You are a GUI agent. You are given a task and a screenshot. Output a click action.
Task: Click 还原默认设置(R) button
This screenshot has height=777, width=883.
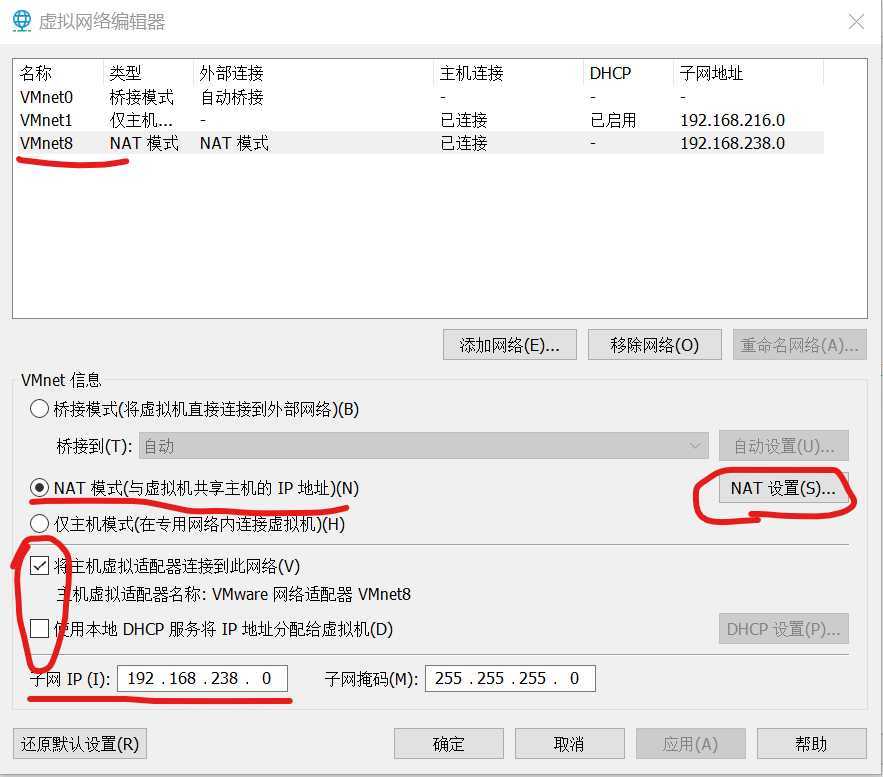tap(80, 744)
